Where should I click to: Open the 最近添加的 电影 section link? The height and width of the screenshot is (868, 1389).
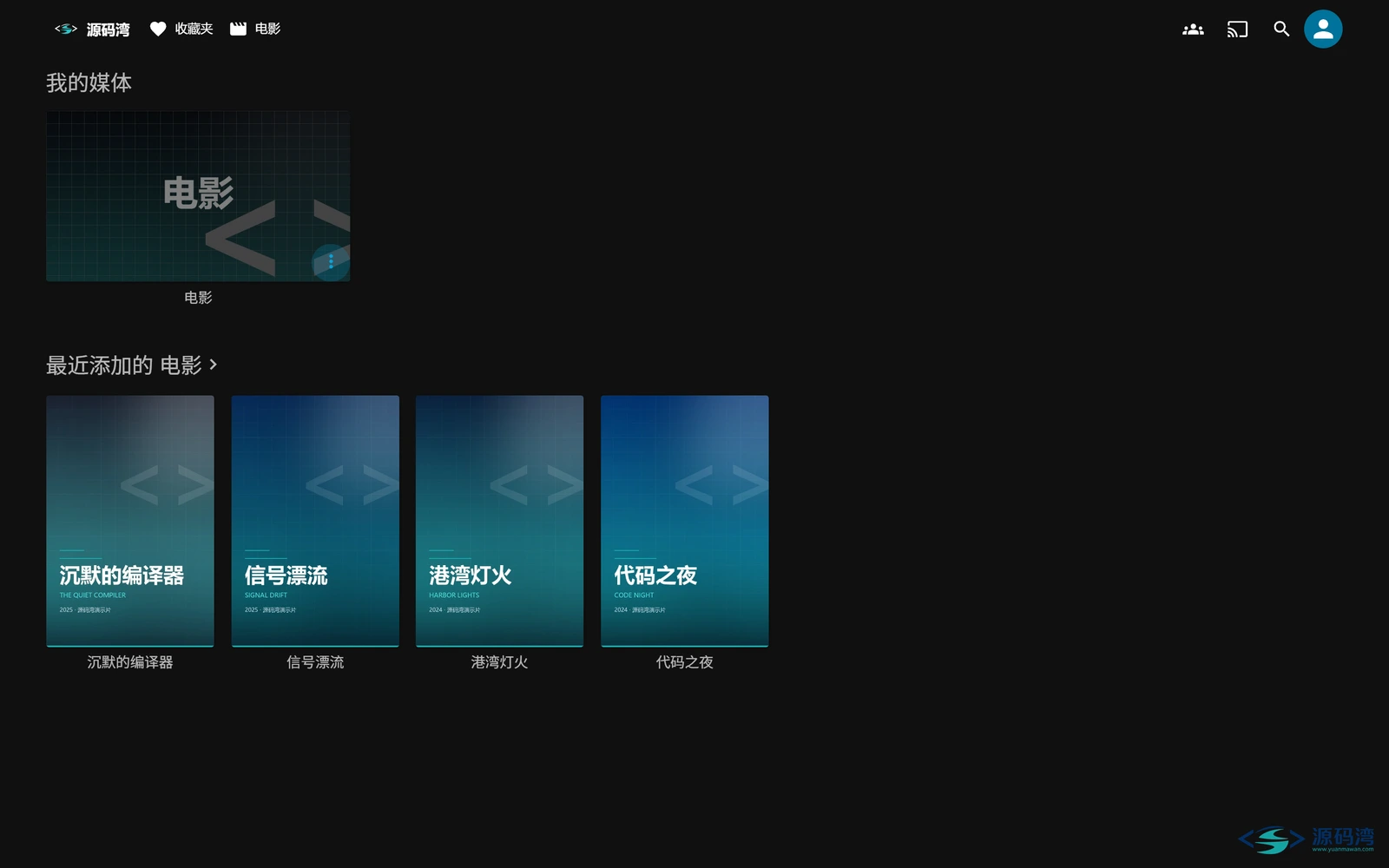tap(132, 365)
